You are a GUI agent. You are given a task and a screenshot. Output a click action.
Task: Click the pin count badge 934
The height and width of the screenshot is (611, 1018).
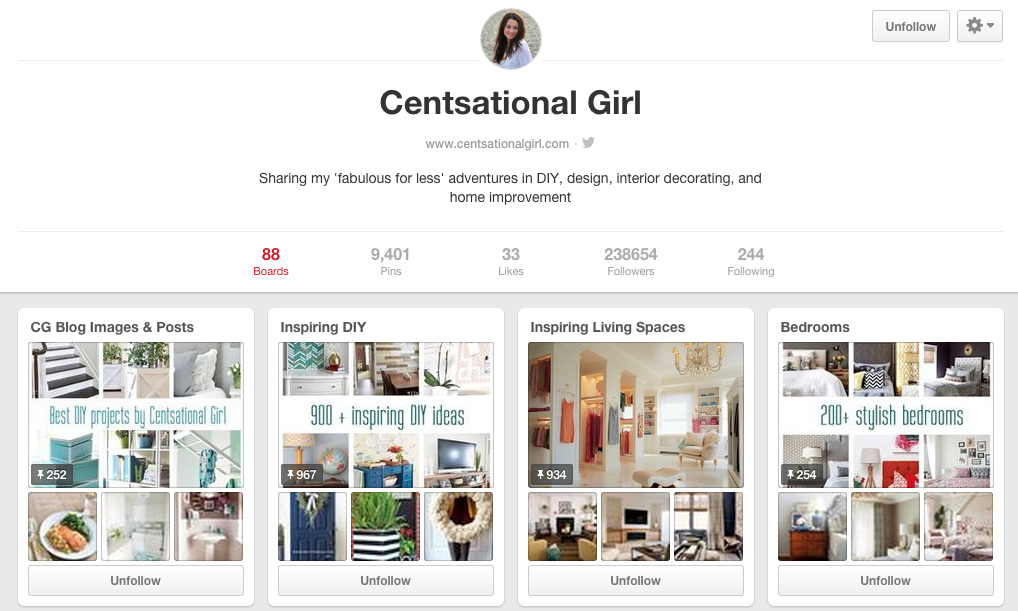[552, 475]
